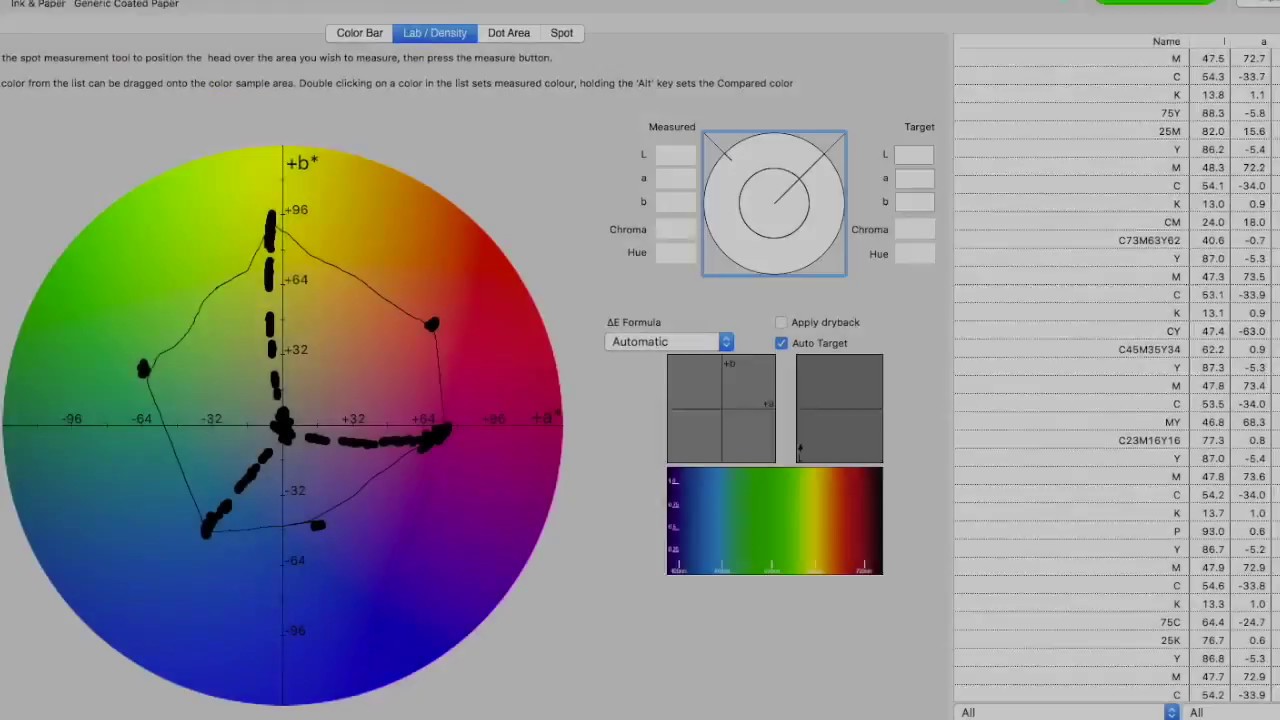Click the Target L value field

[x=914, y=154]
